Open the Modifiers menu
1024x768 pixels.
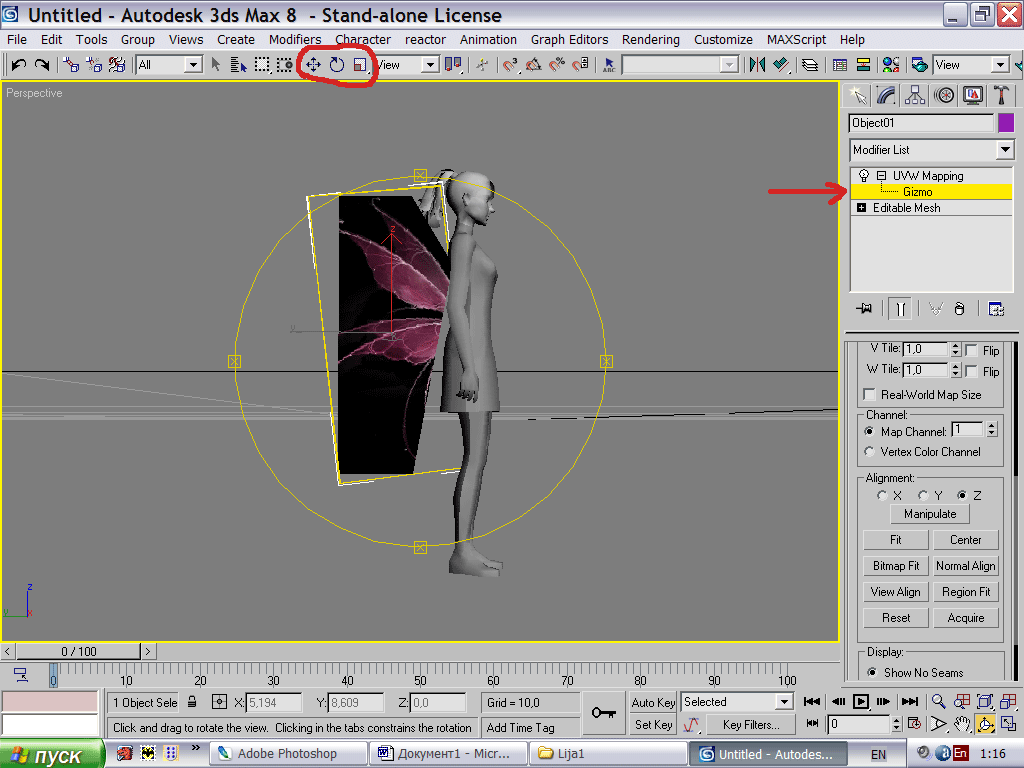coord(295,40)
